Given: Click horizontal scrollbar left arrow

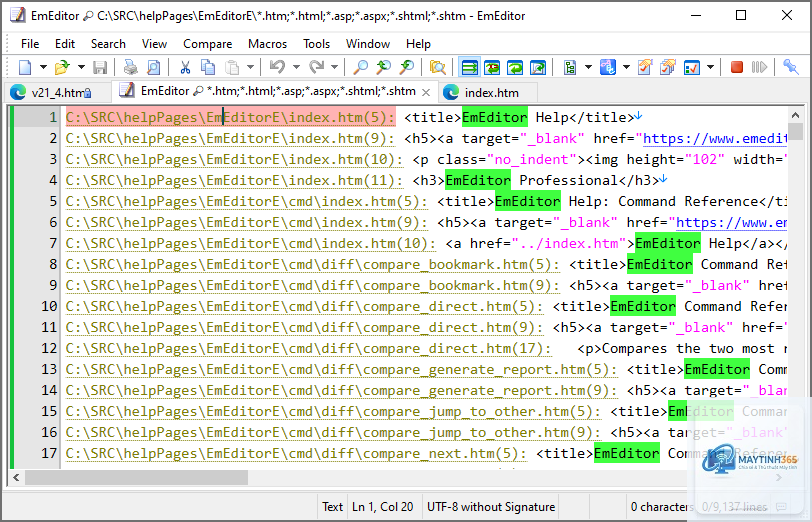Looking at the screenshot, I should (17, 477).
